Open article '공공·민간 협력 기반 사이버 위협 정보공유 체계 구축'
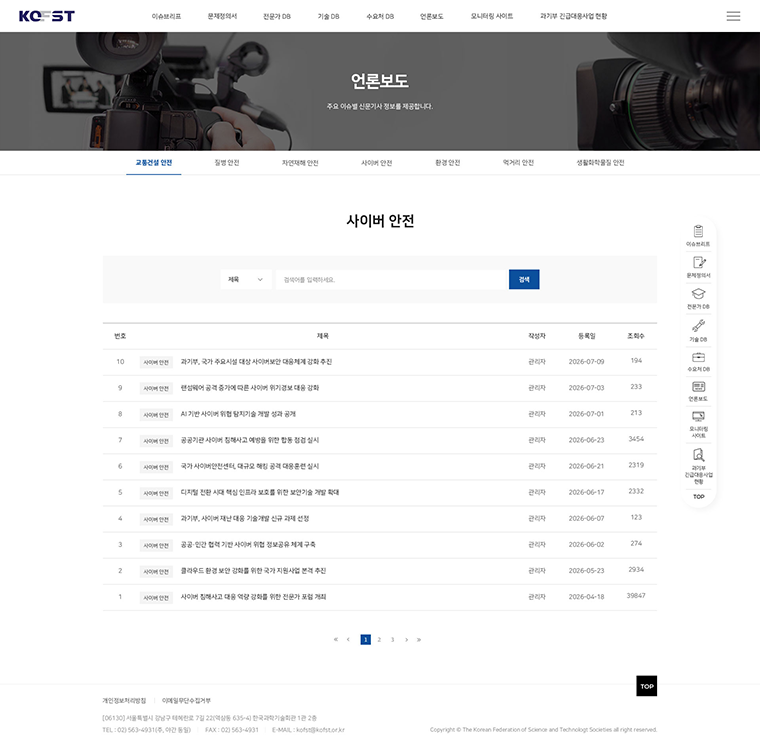The width and height of the screenshot is (760, 748). point(248,545)
